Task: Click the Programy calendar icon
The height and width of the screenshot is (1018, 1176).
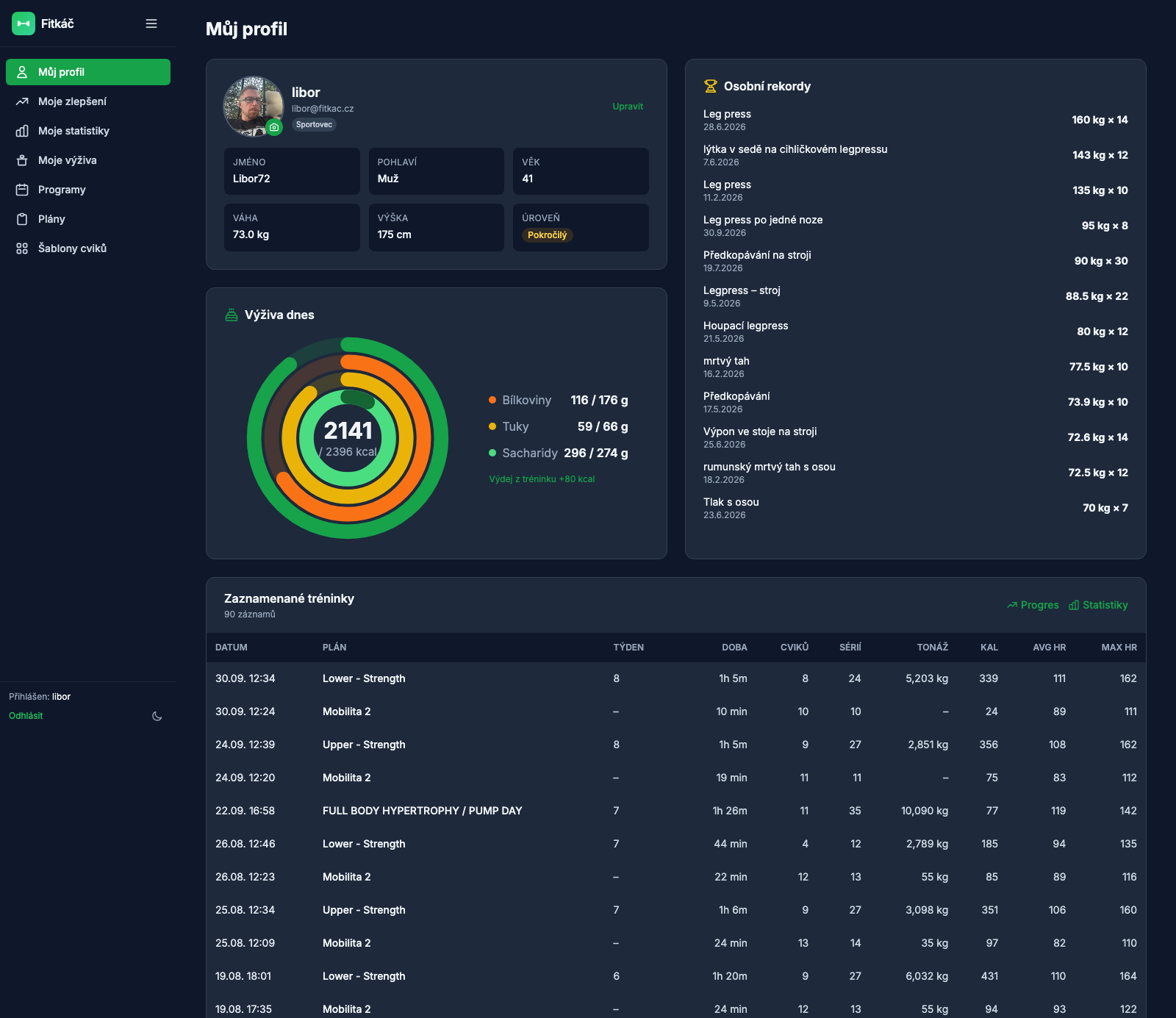Action: coord(22,190)
